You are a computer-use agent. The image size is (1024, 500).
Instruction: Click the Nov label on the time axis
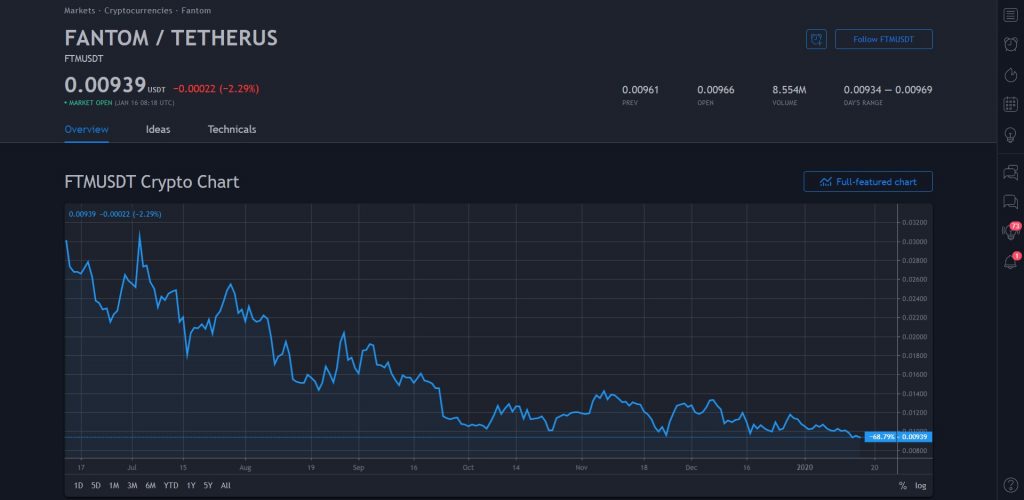click(x=582, y=467)
